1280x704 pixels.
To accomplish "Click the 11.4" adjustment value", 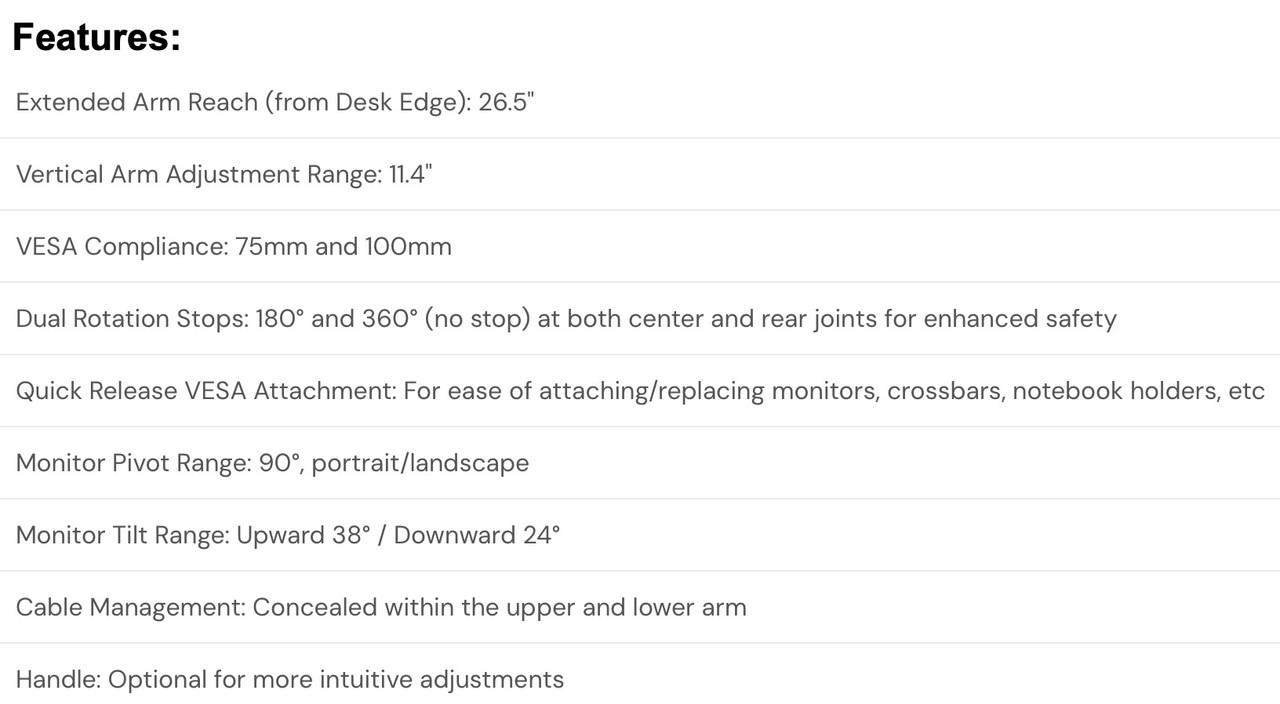I will pos(410,174).
